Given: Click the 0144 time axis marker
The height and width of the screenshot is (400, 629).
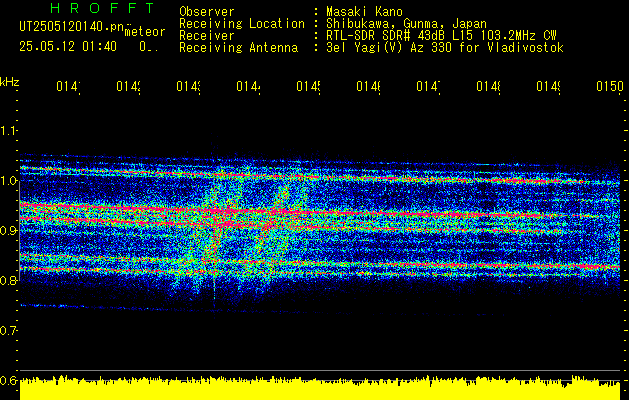Looking at the screenshot, I should [248, 86].
